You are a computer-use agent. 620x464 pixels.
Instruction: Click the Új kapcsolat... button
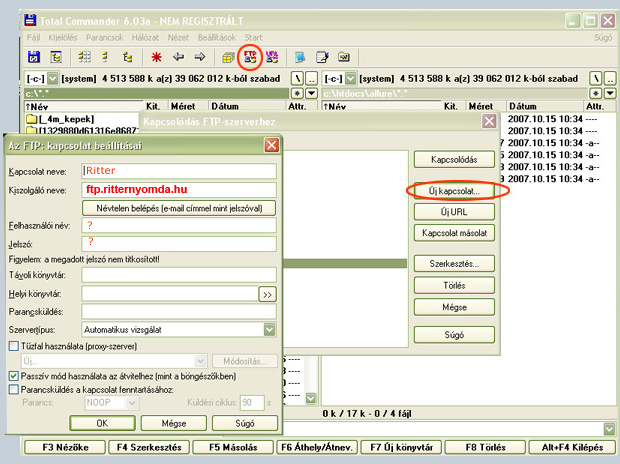(453, 189)
